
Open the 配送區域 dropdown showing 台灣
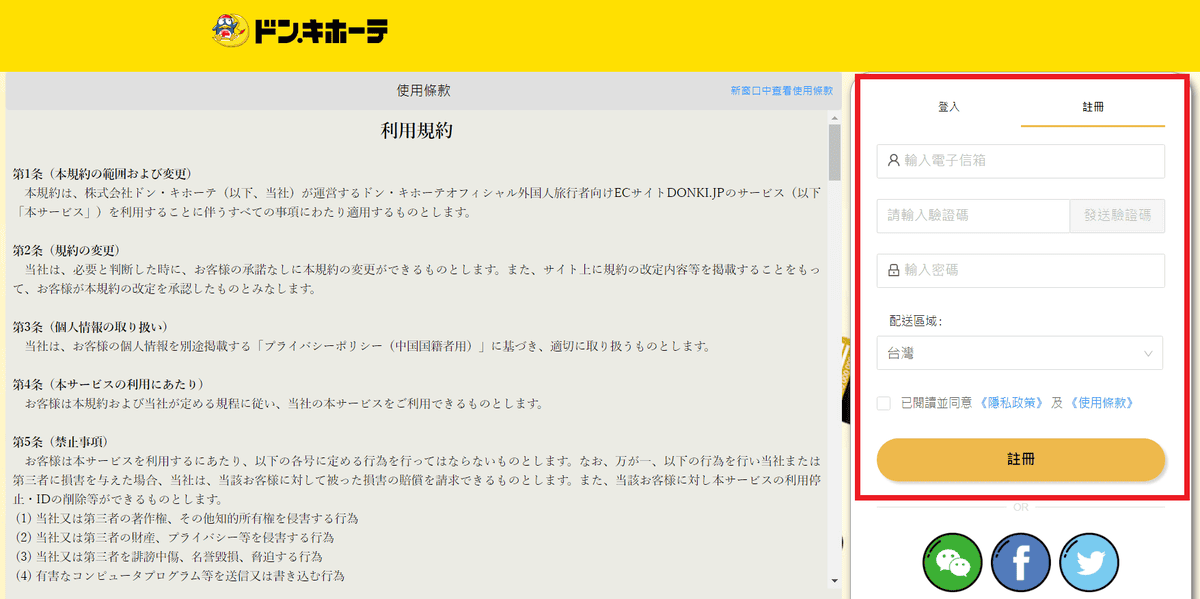(x=1019, y=353)
